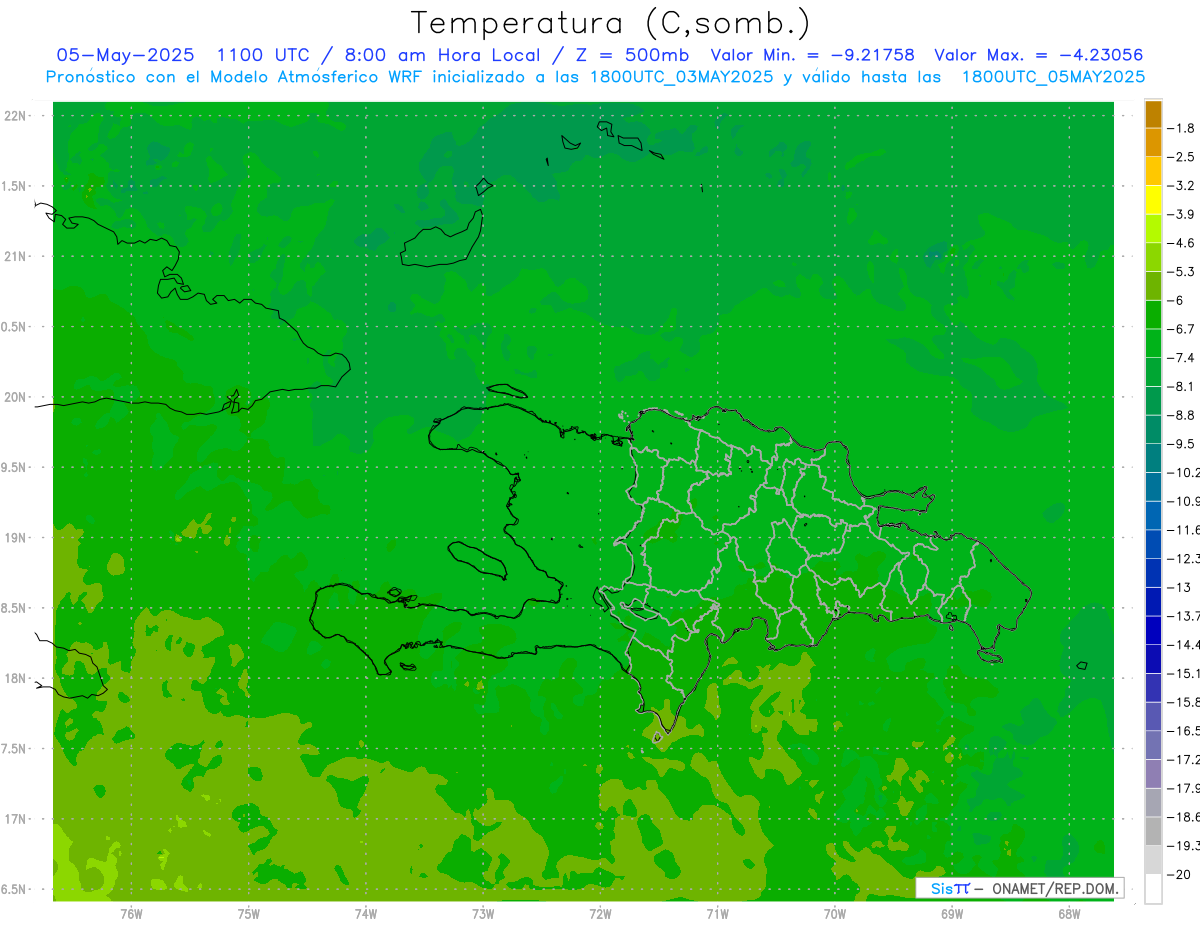Click the '76W' longitude label
The width and height of the screenshot is (1200, 927).
(x=131, y=915)
